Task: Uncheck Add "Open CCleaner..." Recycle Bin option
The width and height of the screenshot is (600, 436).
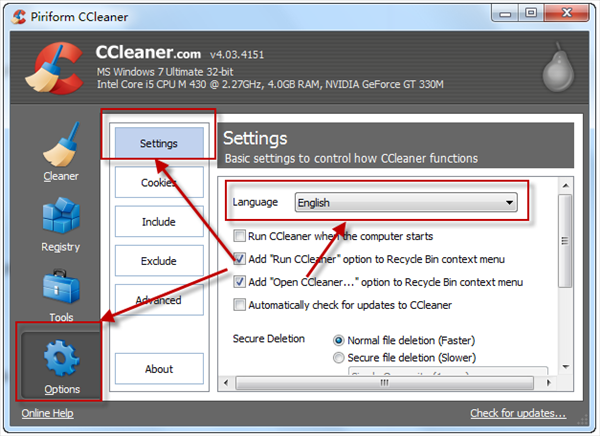Action: tap(240, 282)
